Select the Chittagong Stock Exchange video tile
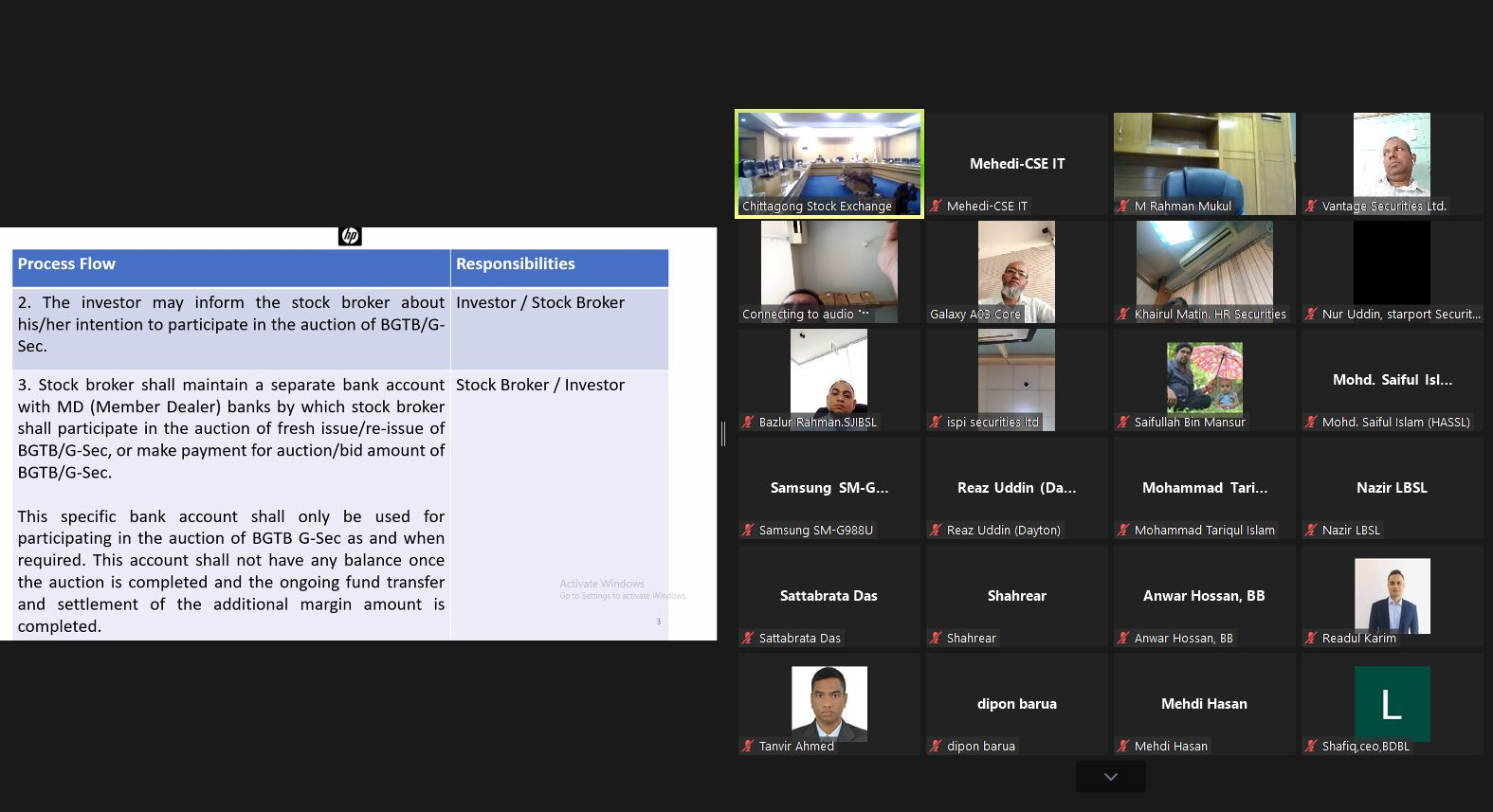The height and width of the screenshot is (812, 1493). [x=829, y=164]
